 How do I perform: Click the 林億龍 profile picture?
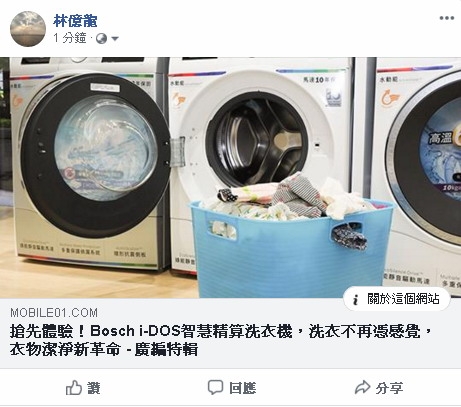coord(28,29)
